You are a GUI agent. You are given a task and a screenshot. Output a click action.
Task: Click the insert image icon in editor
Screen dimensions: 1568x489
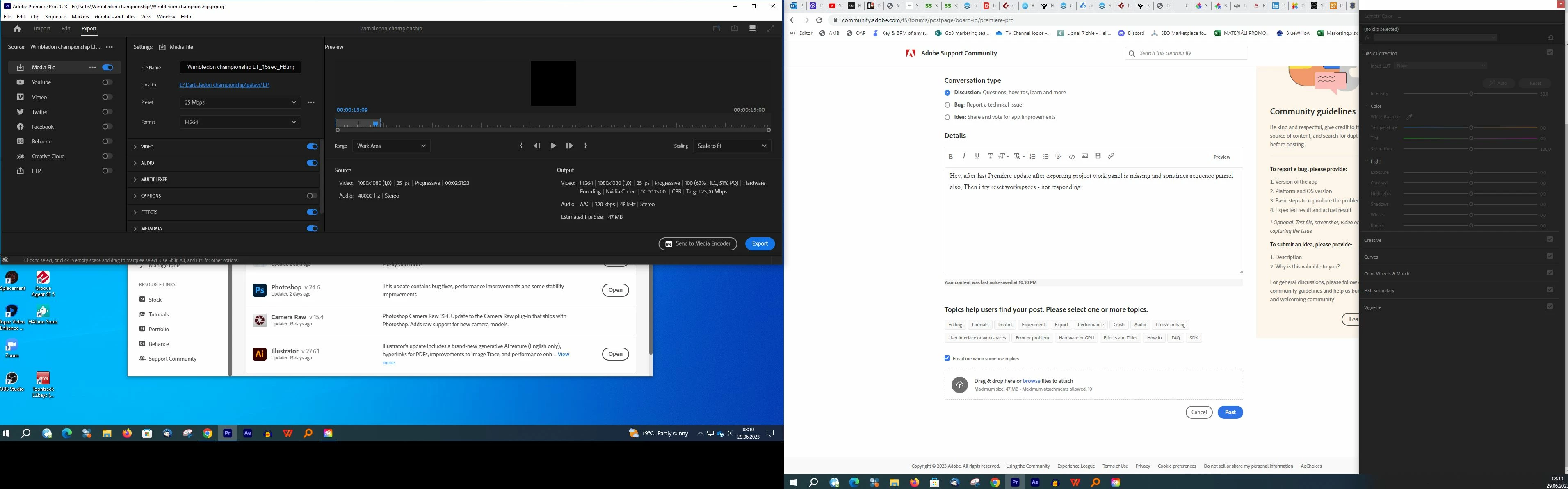(x=1085, y=156)
